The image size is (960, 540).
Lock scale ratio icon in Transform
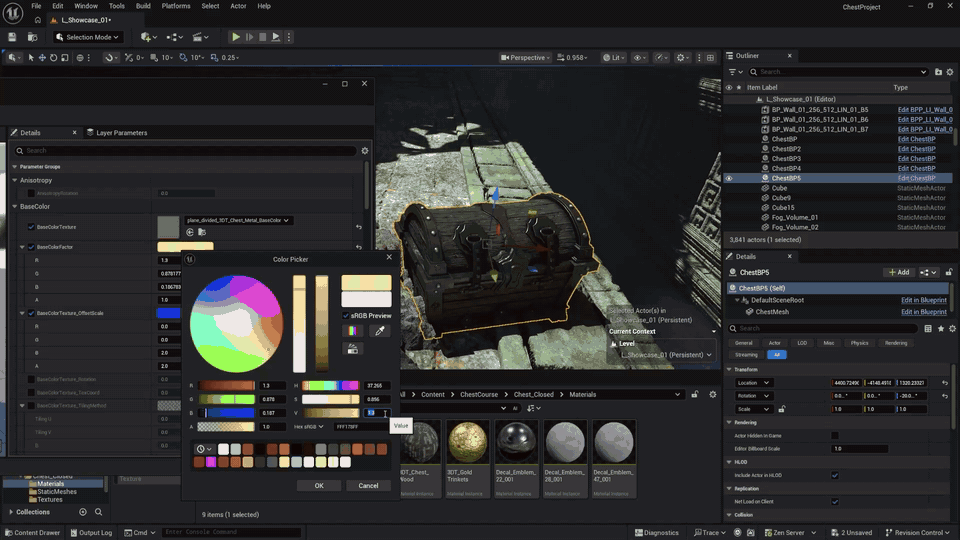pyautogui.click(x=782, y=409)
